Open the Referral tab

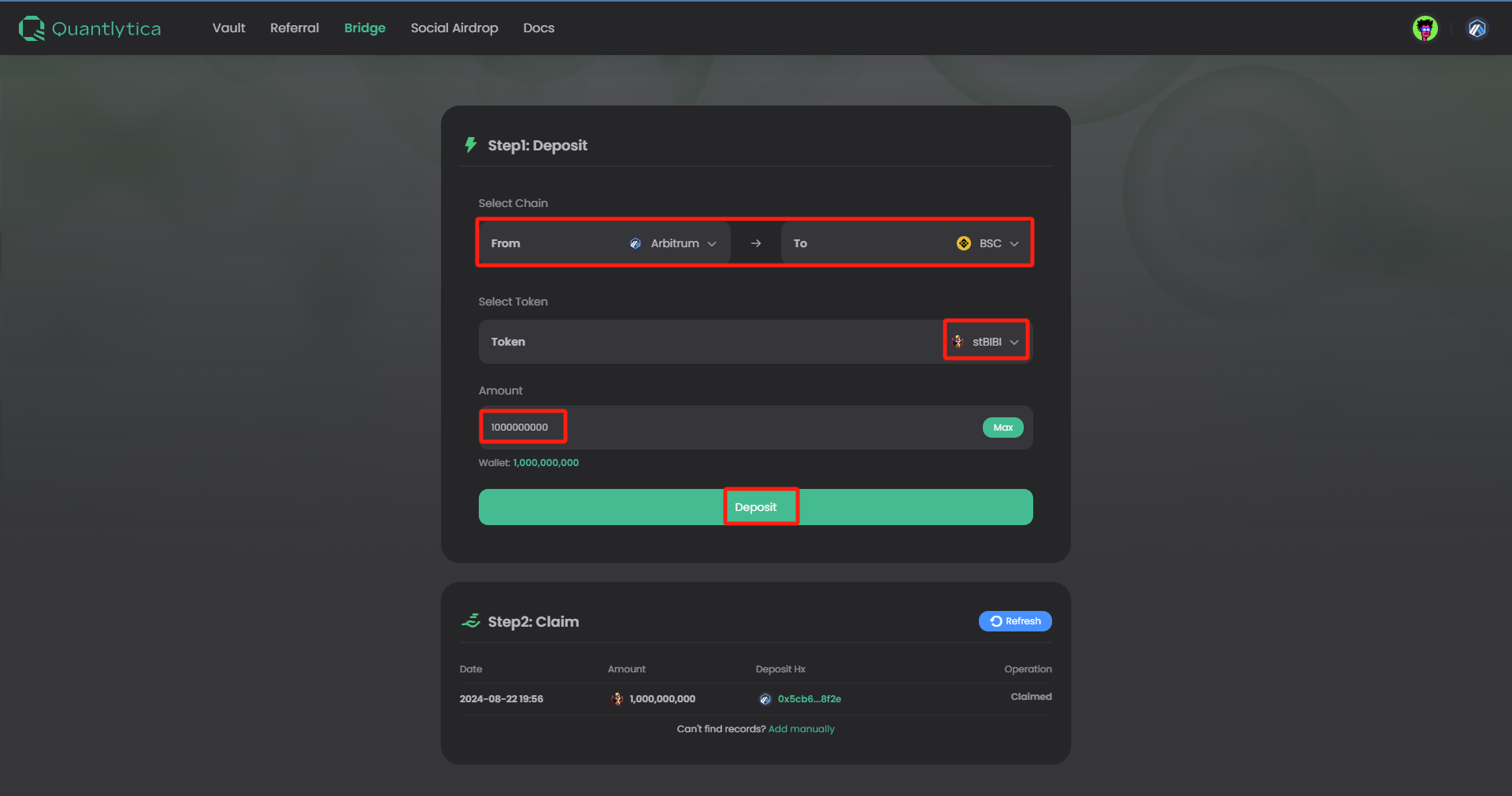[295, 28]
